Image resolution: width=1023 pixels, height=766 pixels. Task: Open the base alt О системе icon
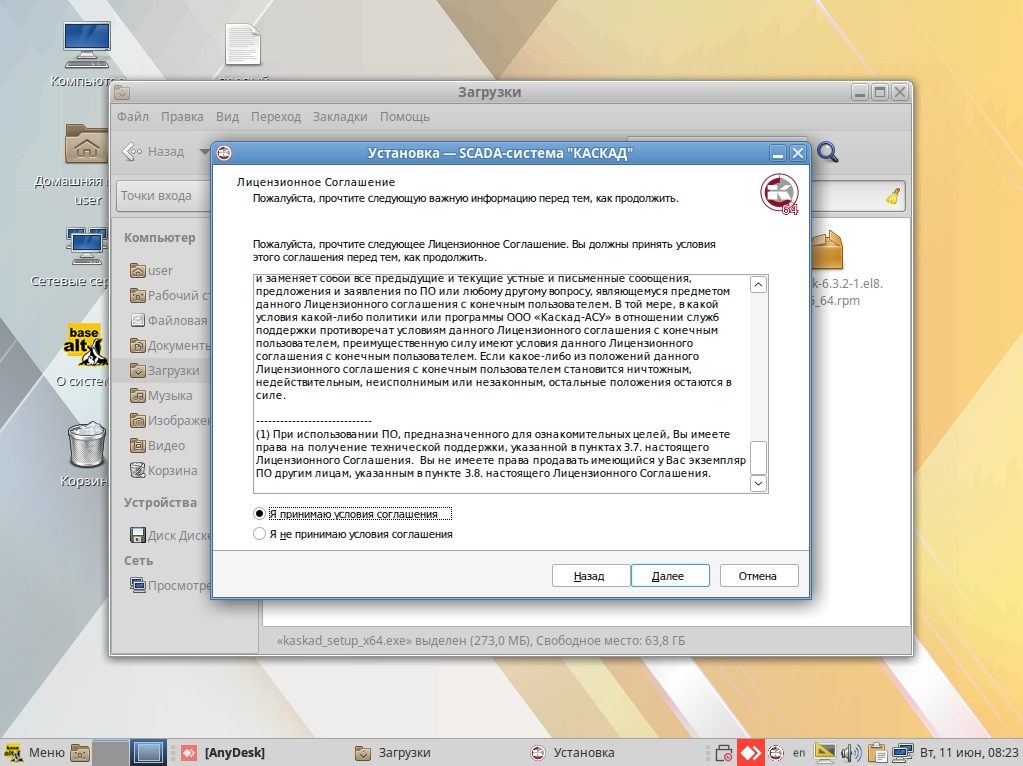86,350
